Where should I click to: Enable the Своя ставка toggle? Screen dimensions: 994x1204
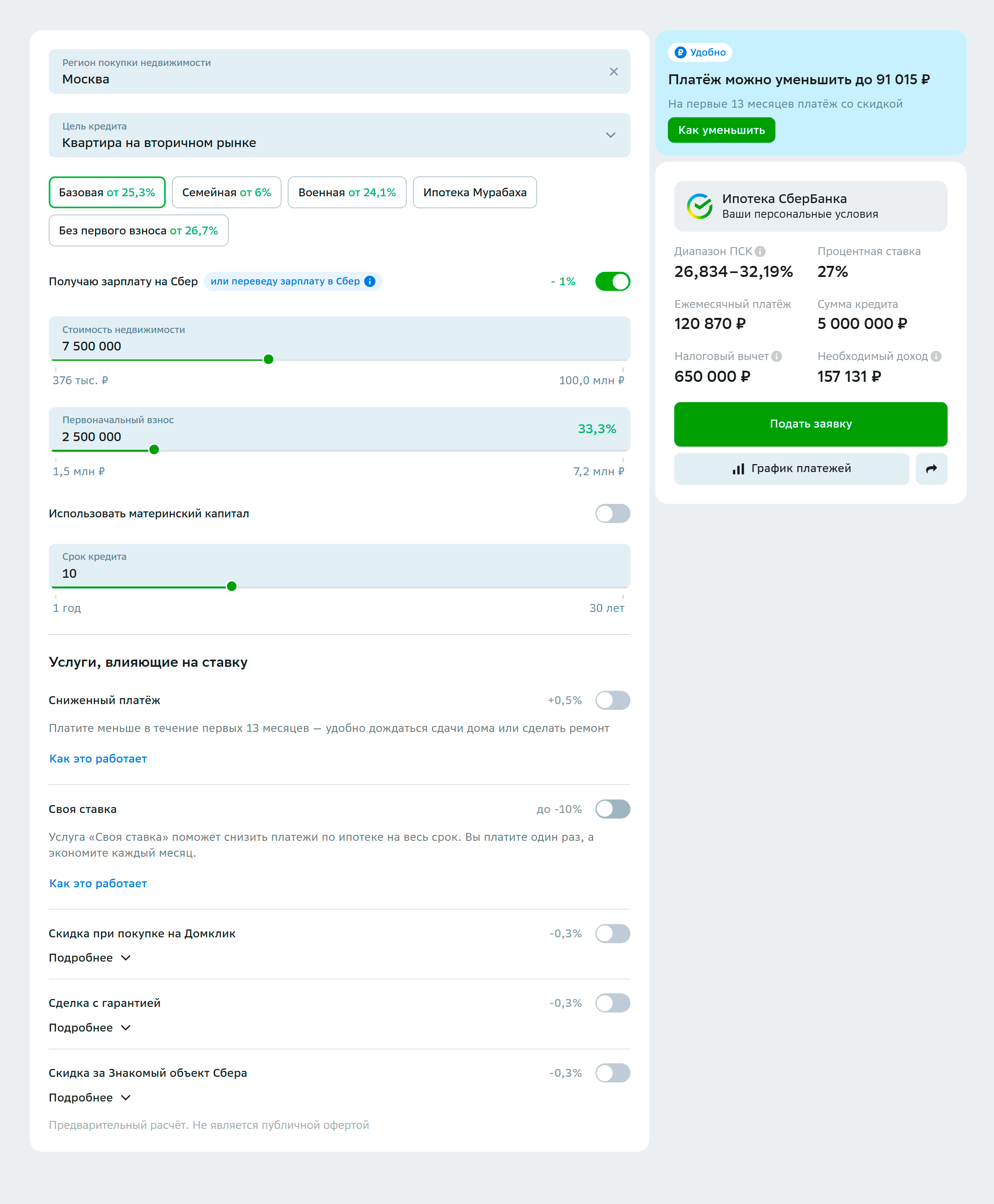point(612,809)
